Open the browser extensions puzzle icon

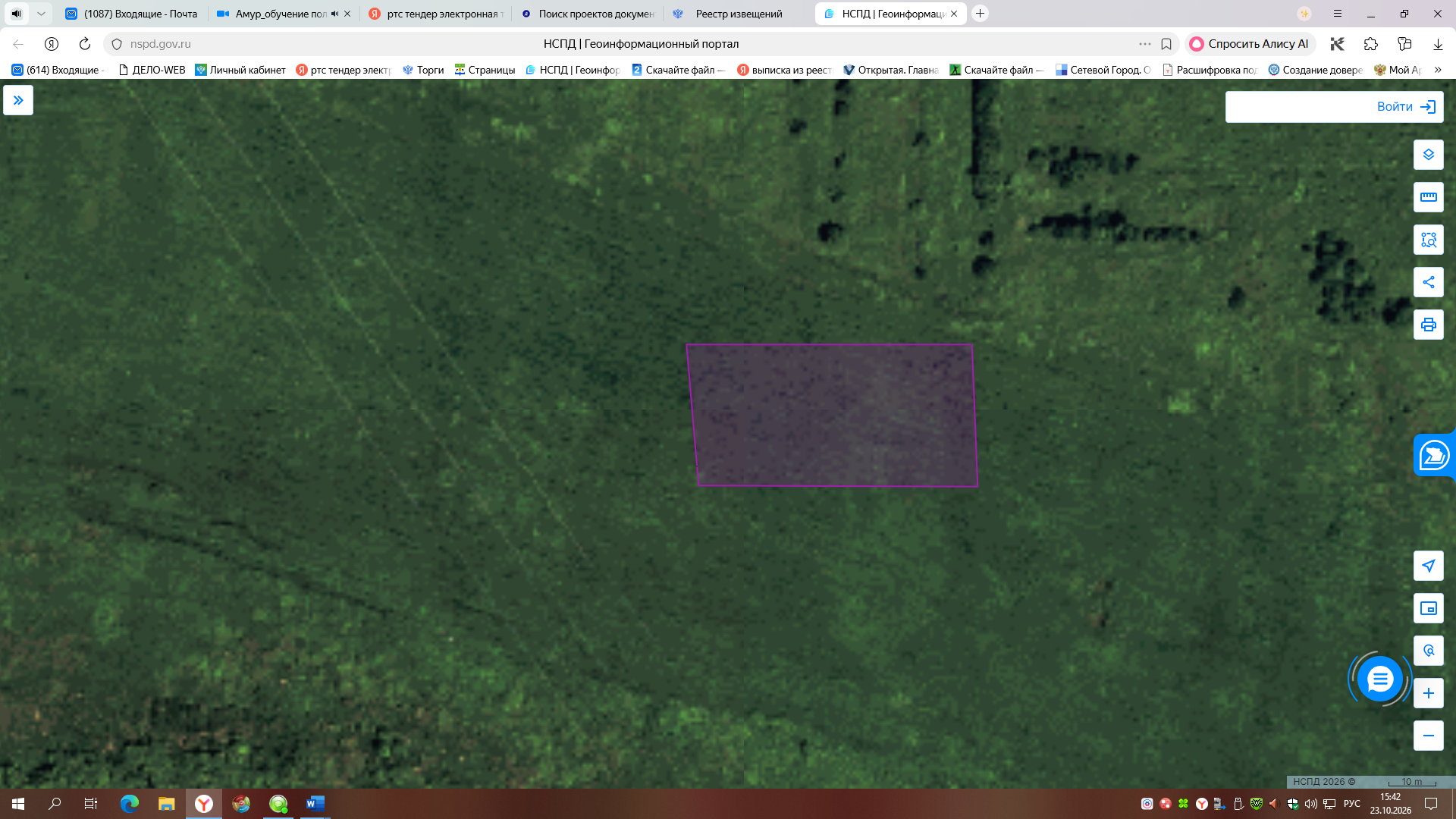pos(1370,44)
